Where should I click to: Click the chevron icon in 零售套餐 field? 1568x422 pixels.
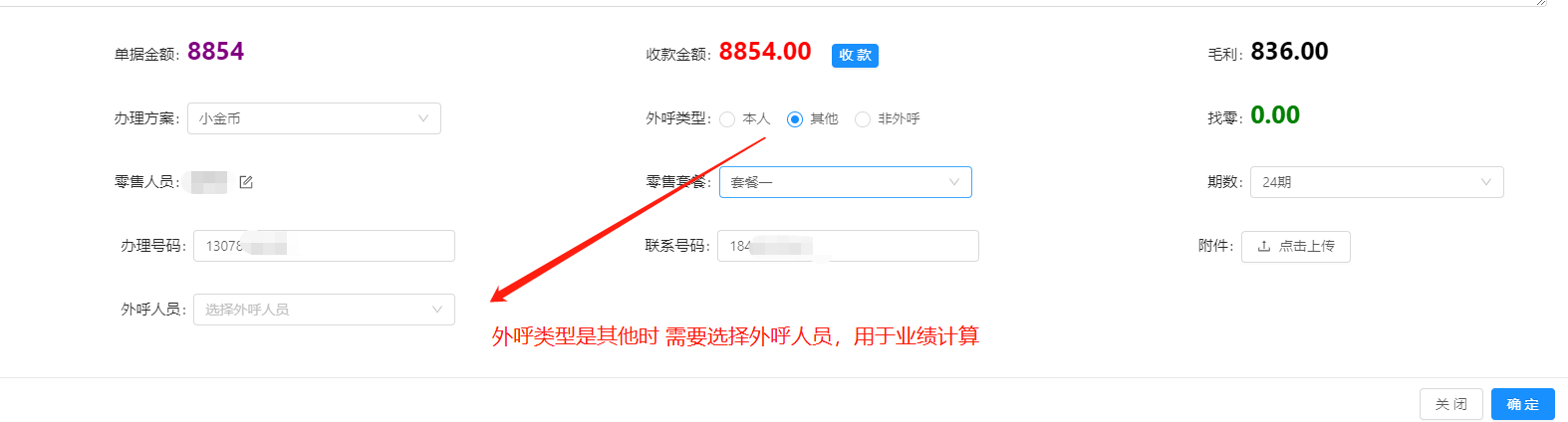tap(954, 182)
